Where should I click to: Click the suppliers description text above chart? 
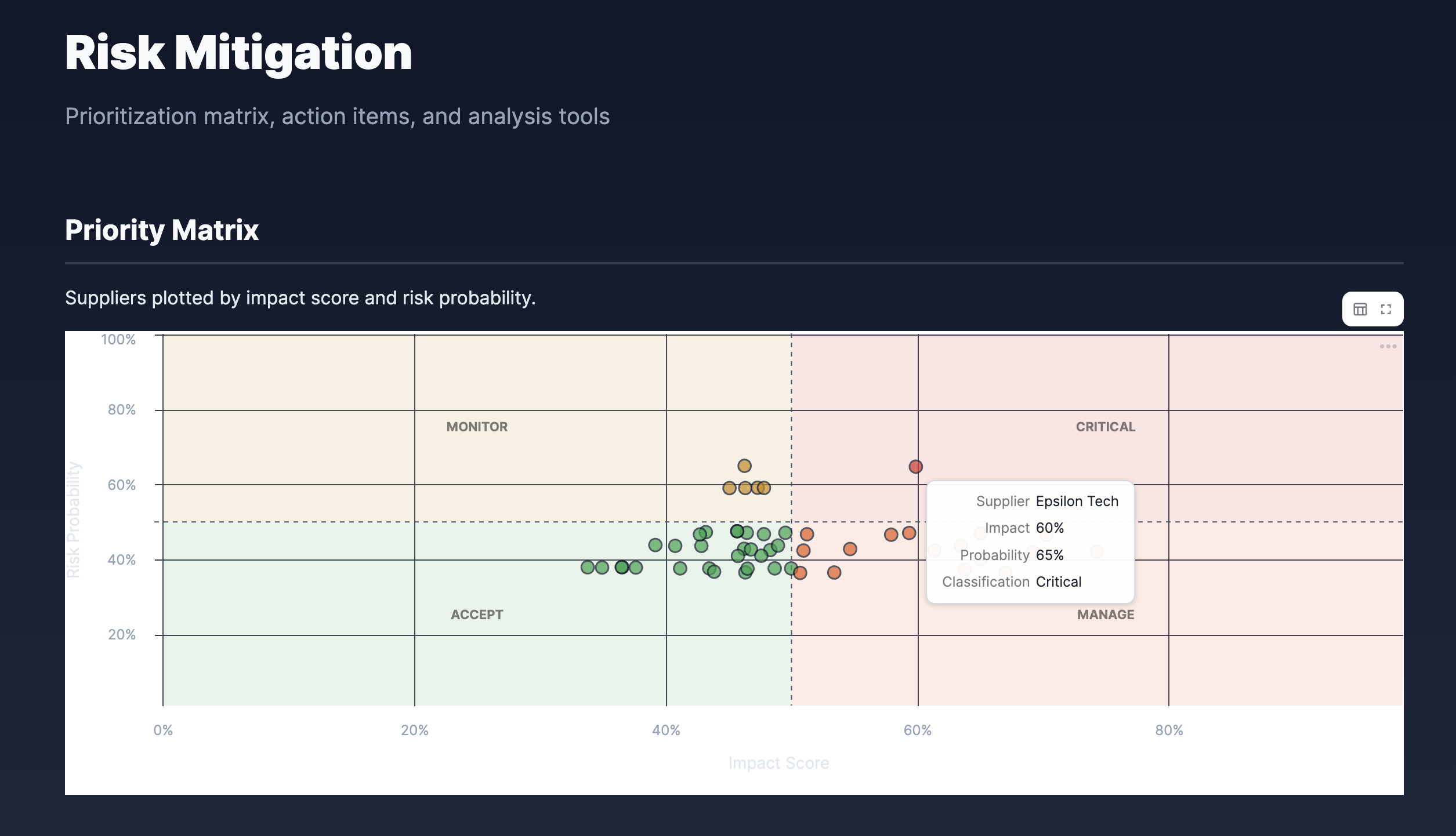pyautogui.click(x=300, y=297)
